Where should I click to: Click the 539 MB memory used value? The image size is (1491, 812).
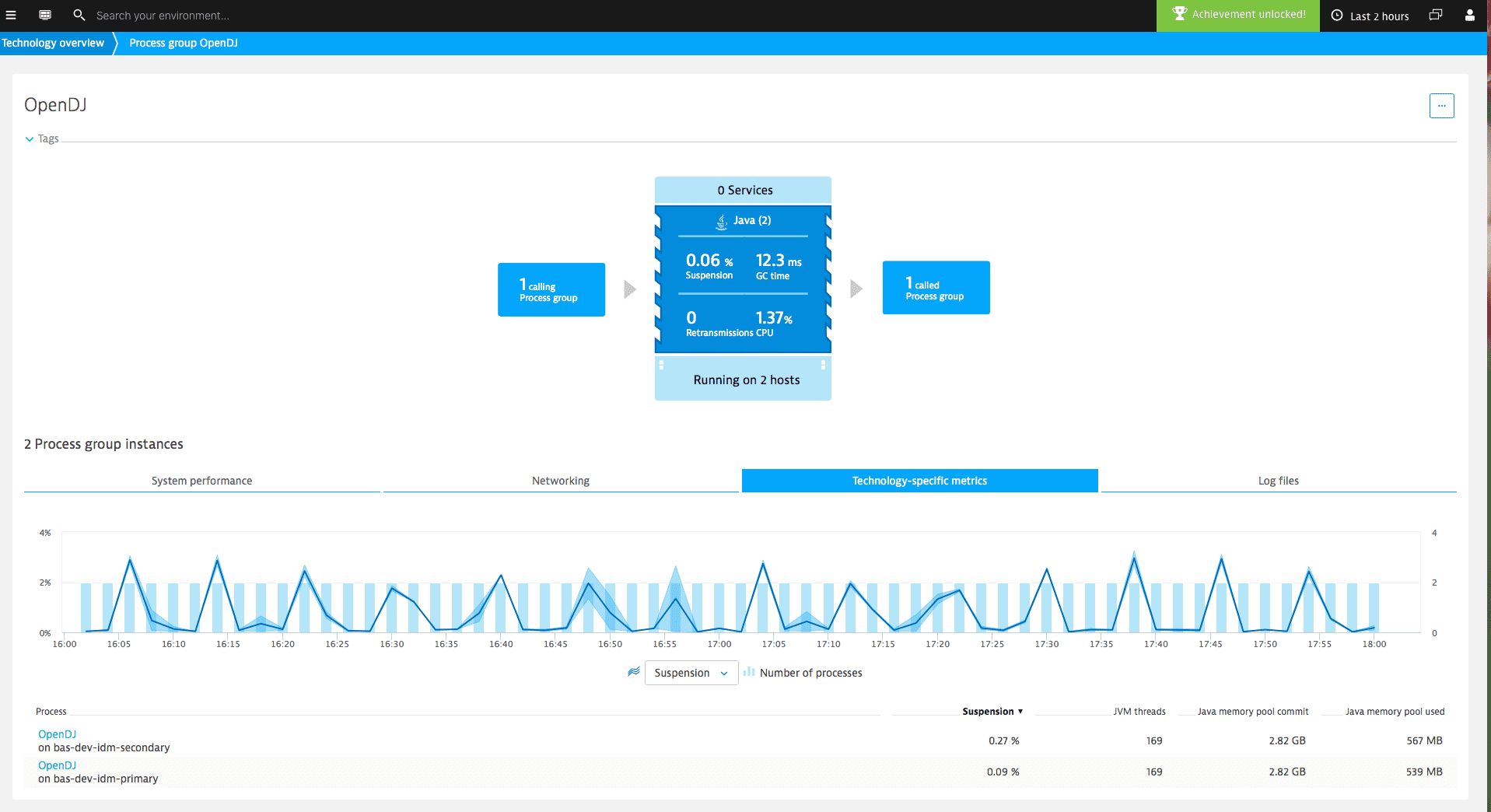[1424, 772]
